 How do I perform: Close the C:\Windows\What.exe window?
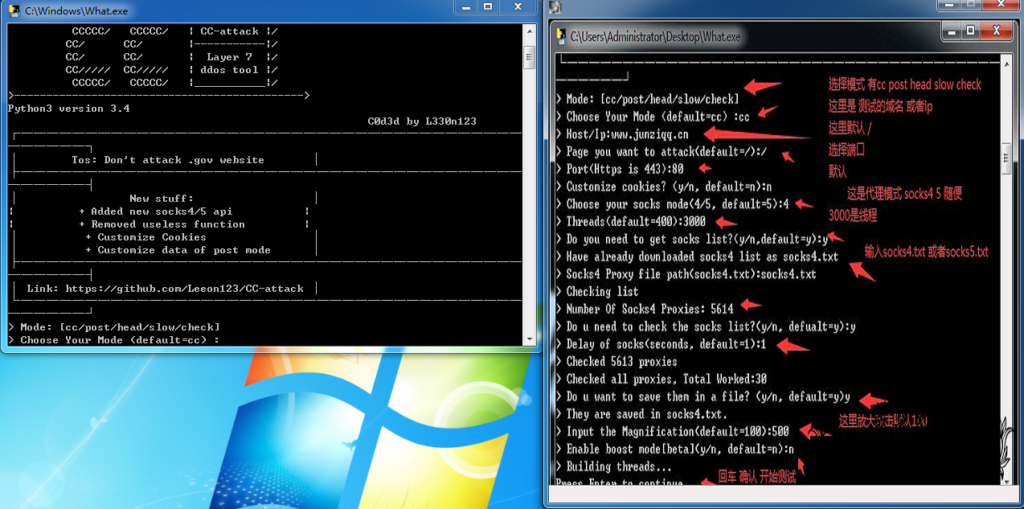(517, 7)
